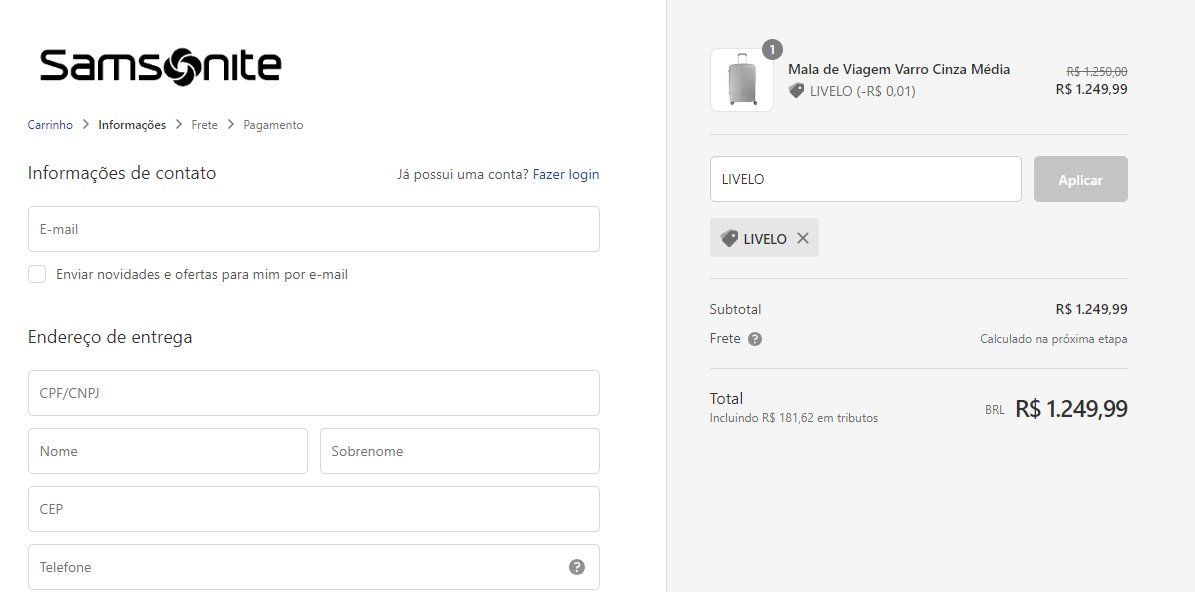
Task: Focus the CEP input field
Action: click(x=314, y=509)
